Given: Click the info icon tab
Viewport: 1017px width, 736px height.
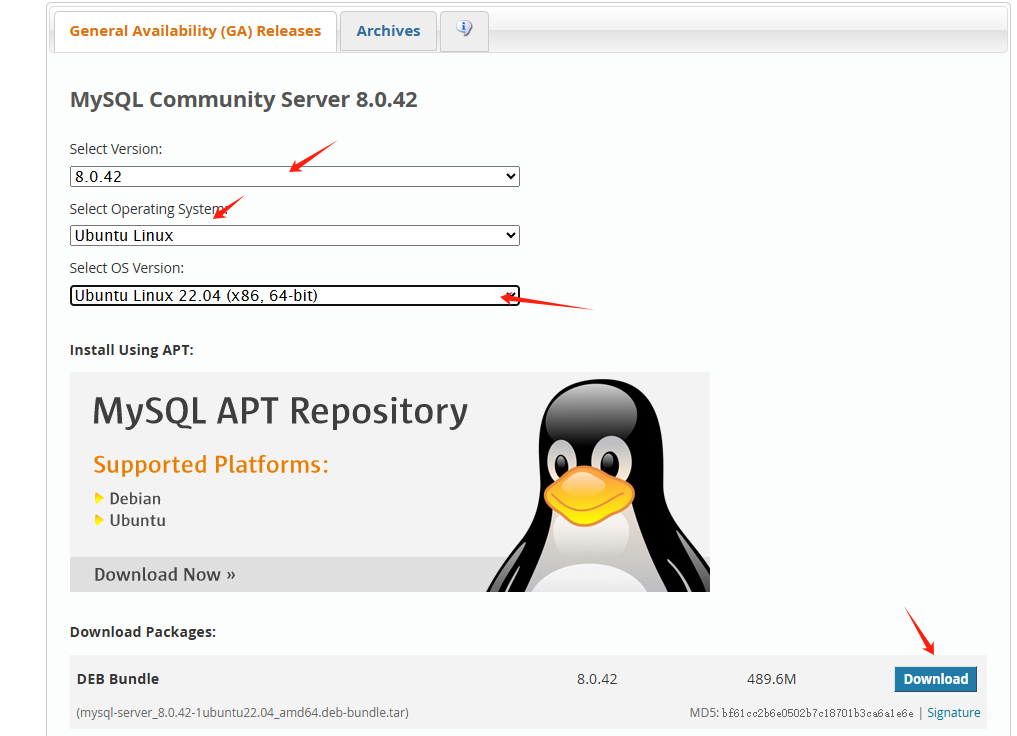Looking at the screenshot, I should tap(463, 30).
